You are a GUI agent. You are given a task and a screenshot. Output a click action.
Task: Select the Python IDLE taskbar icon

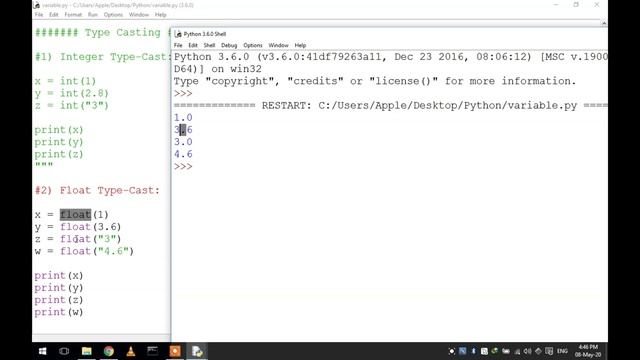197,351
